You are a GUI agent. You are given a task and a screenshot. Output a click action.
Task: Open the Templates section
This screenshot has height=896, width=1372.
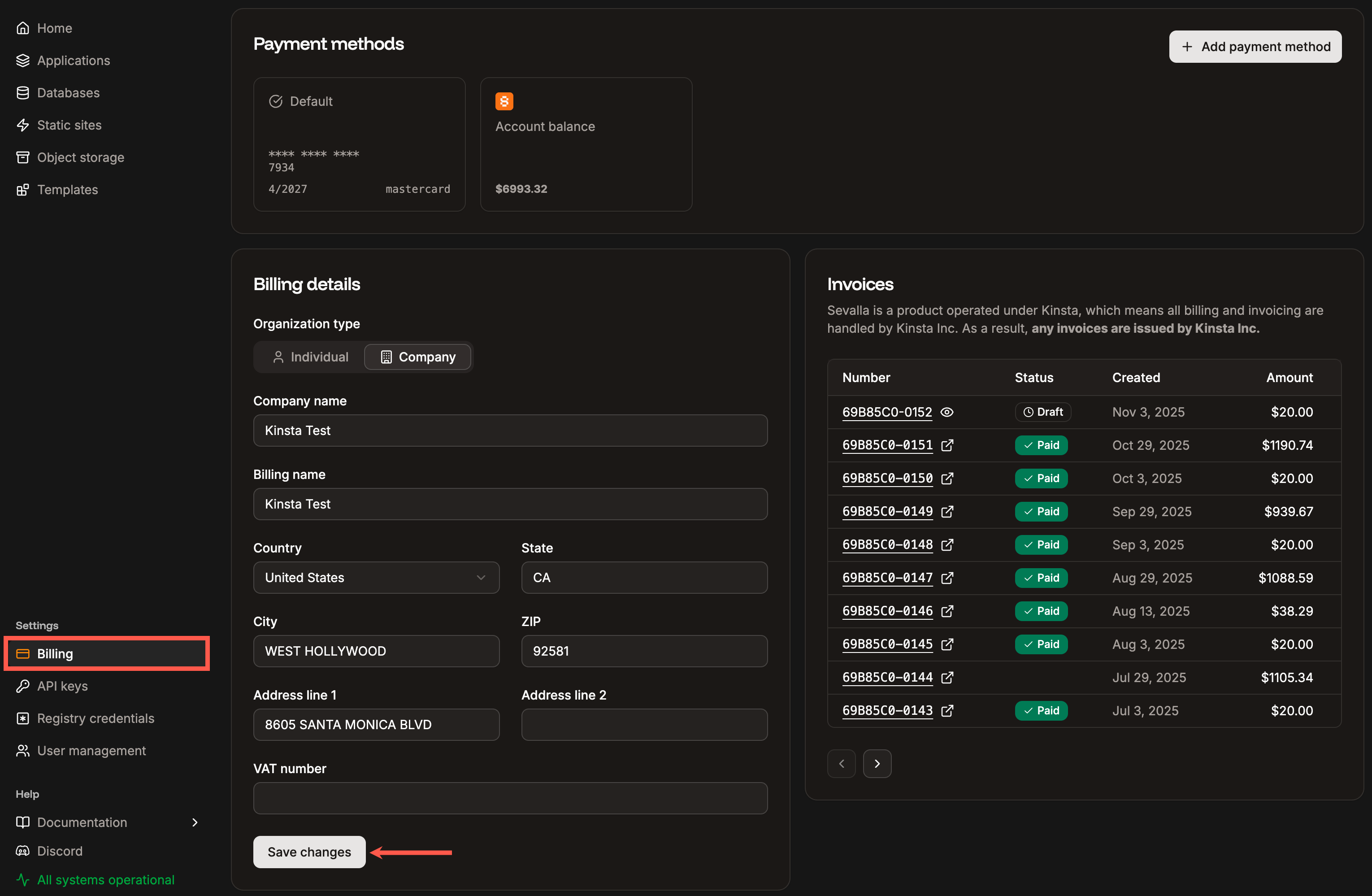coord(67,189)
